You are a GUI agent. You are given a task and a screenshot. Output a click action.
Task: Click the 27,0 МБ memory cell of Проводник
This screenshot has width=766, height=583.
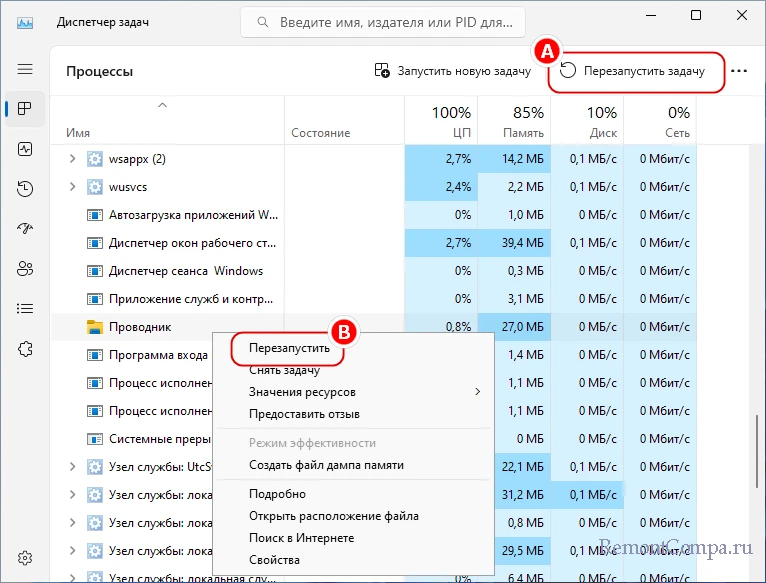(514, 327)
